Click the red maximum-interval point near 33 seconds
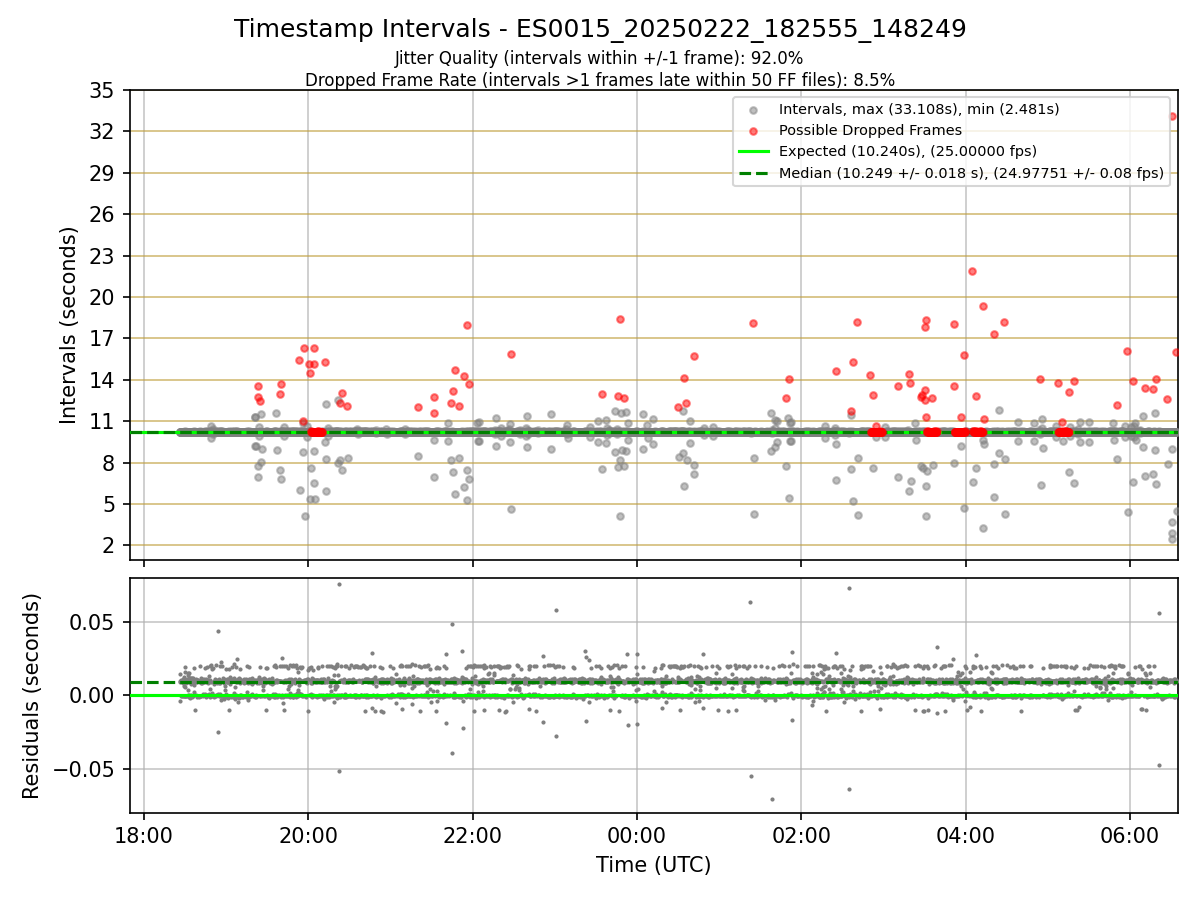 (x=1172, y=116)
